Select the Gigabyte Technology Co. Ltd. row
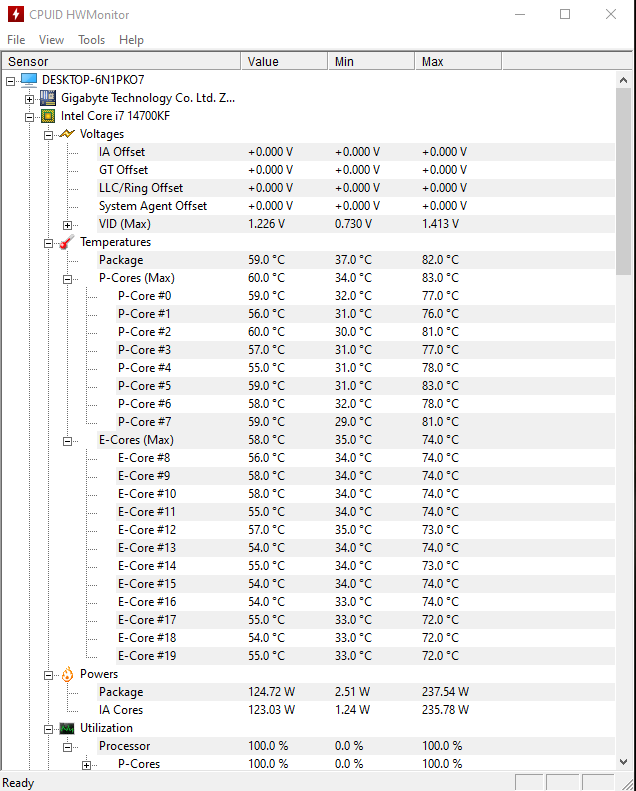 [x=148, y=98]
